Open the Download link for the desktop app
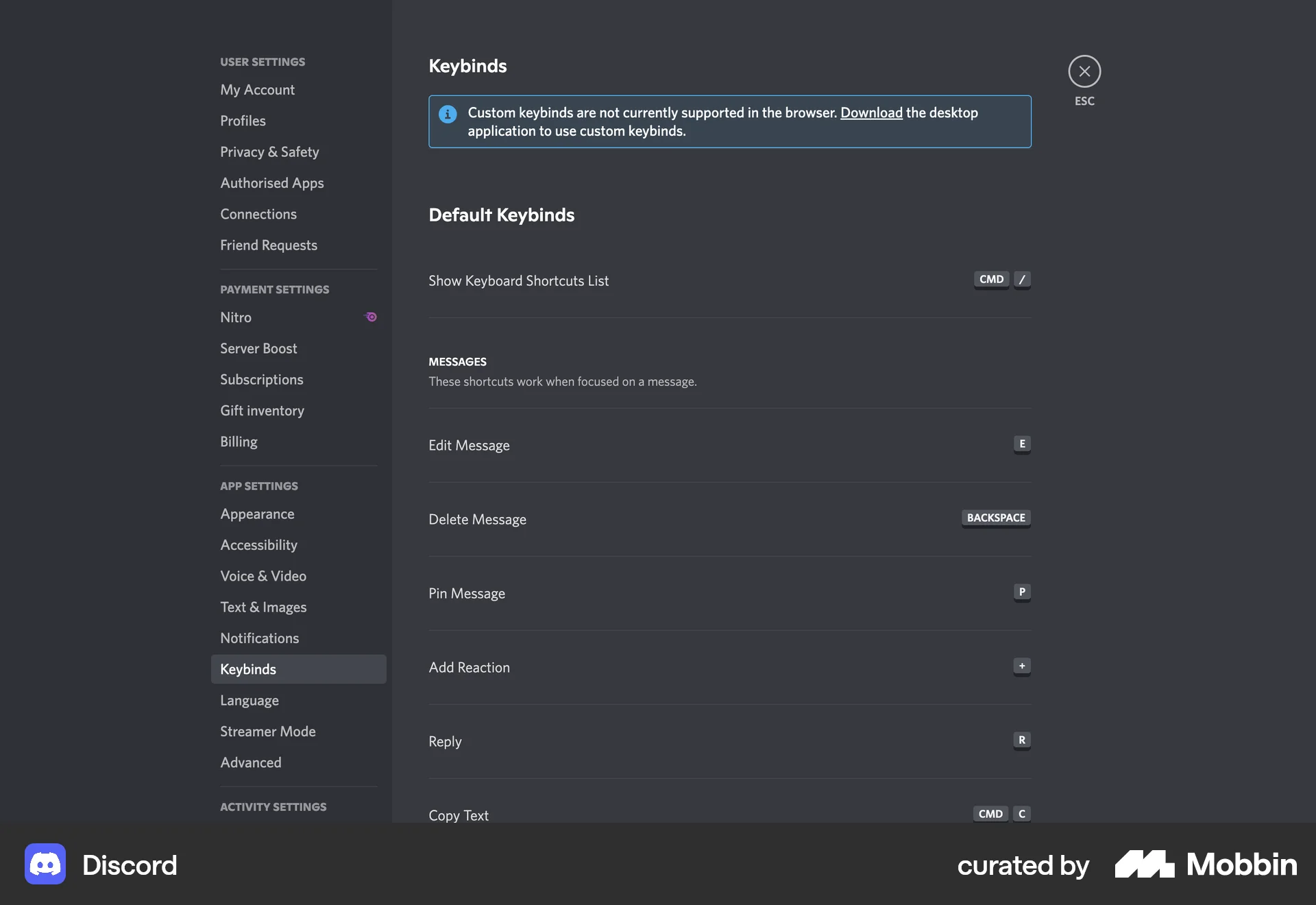The width and height of the screenshot is (1316, 905). pyautogui.click(x=871, y=112)
